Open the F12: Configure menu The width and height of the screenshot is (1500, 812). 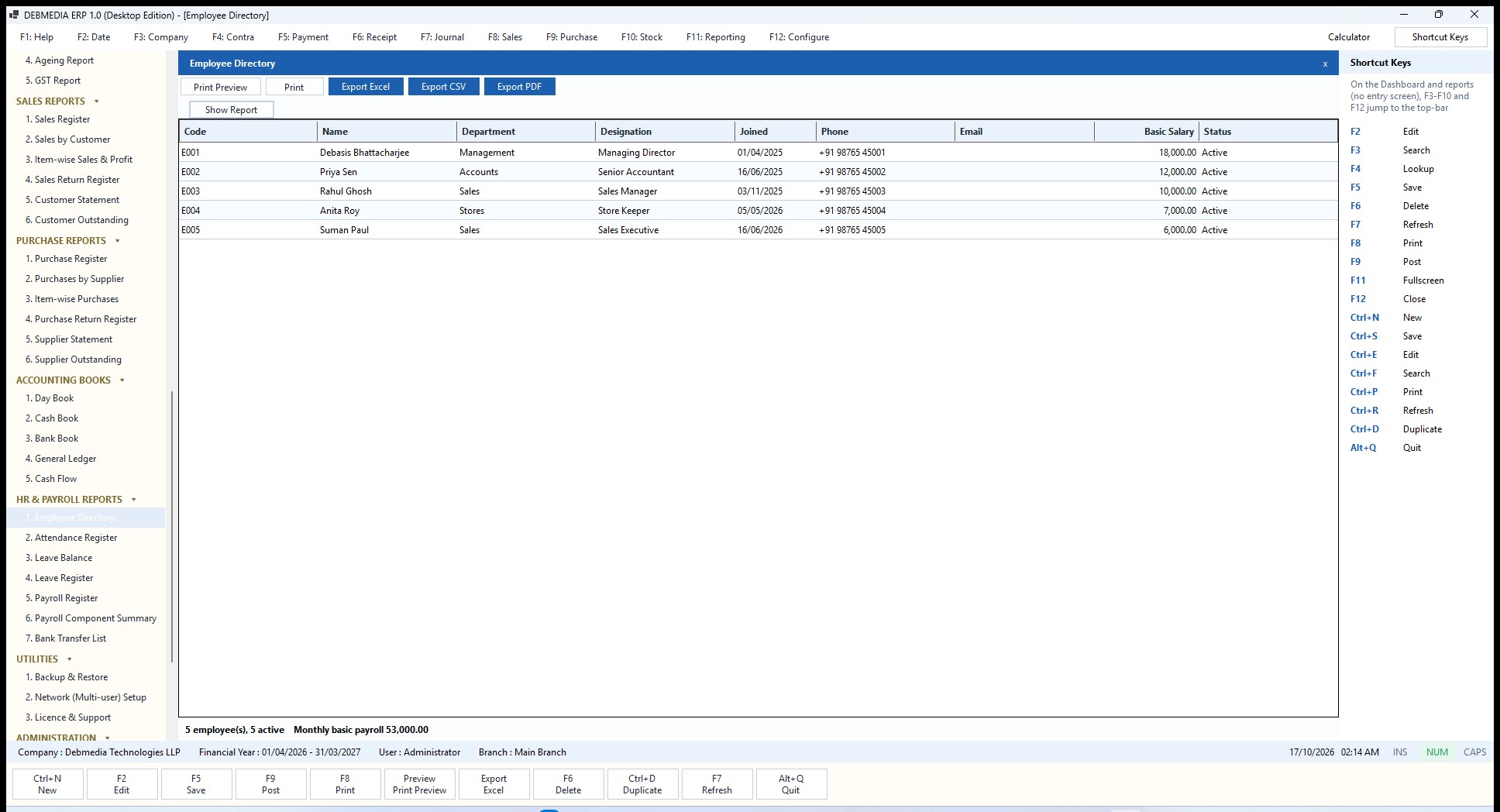(799, 37)
